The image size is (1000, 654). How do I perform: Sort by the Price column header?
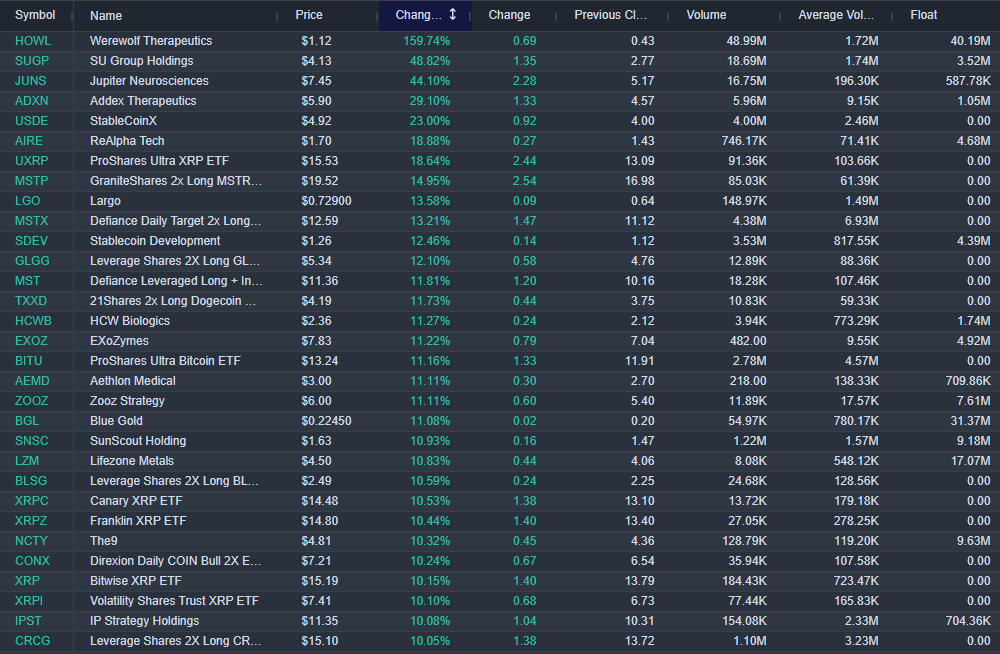click(x=309, y=15)
